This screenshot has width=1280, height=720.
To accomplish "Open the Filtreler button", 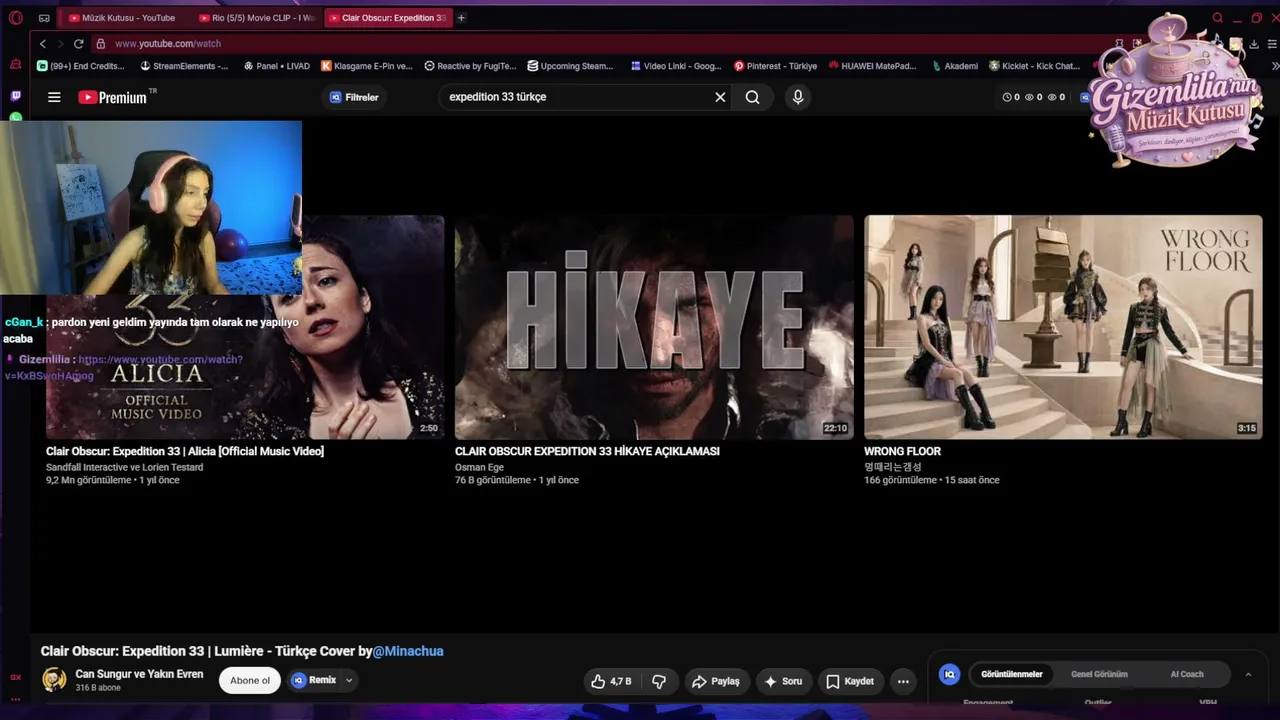I will (354, 97).
